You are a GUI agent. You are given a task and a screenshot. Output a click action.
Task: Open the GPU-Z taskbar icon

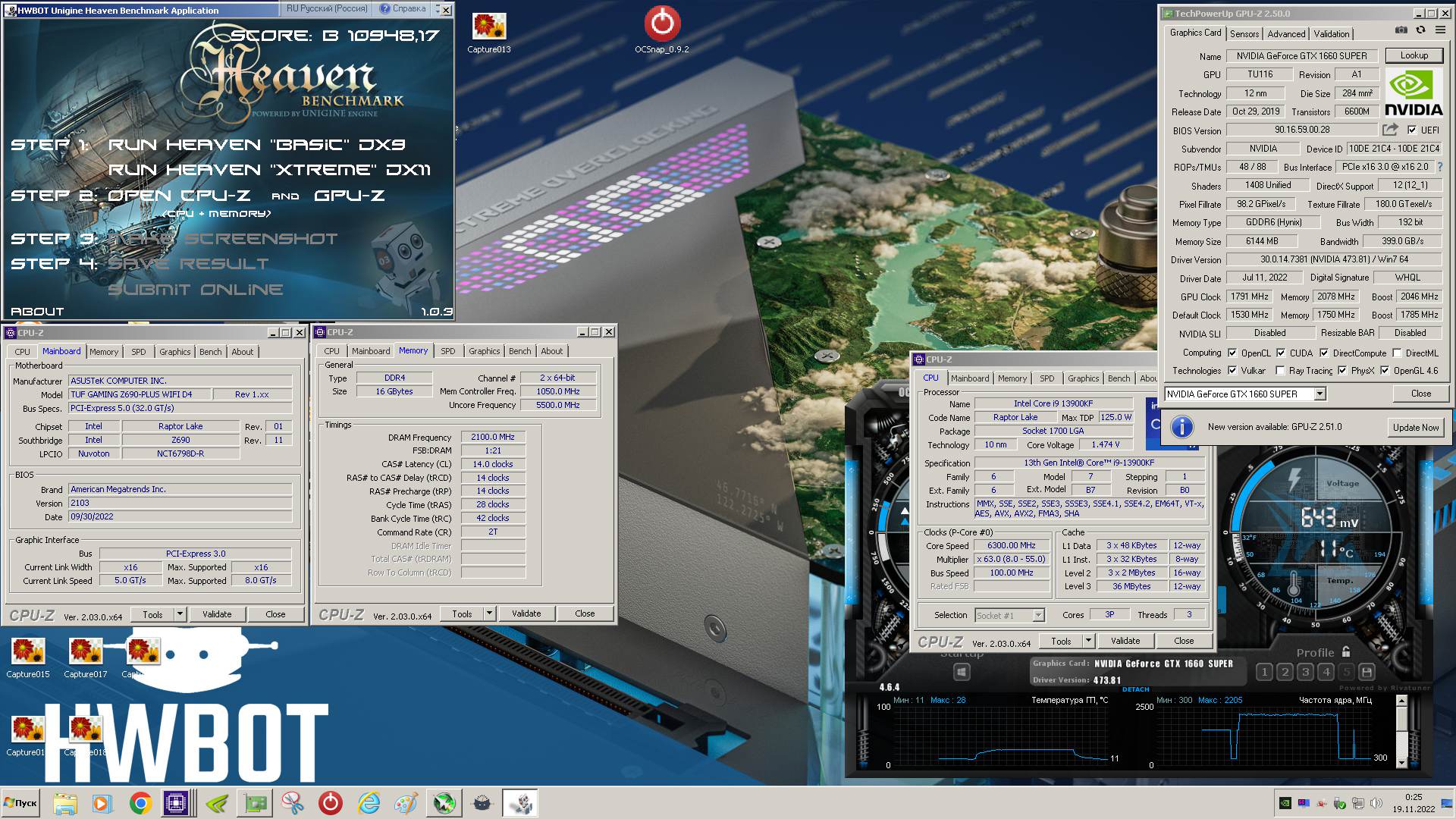[x=256, y=803]
